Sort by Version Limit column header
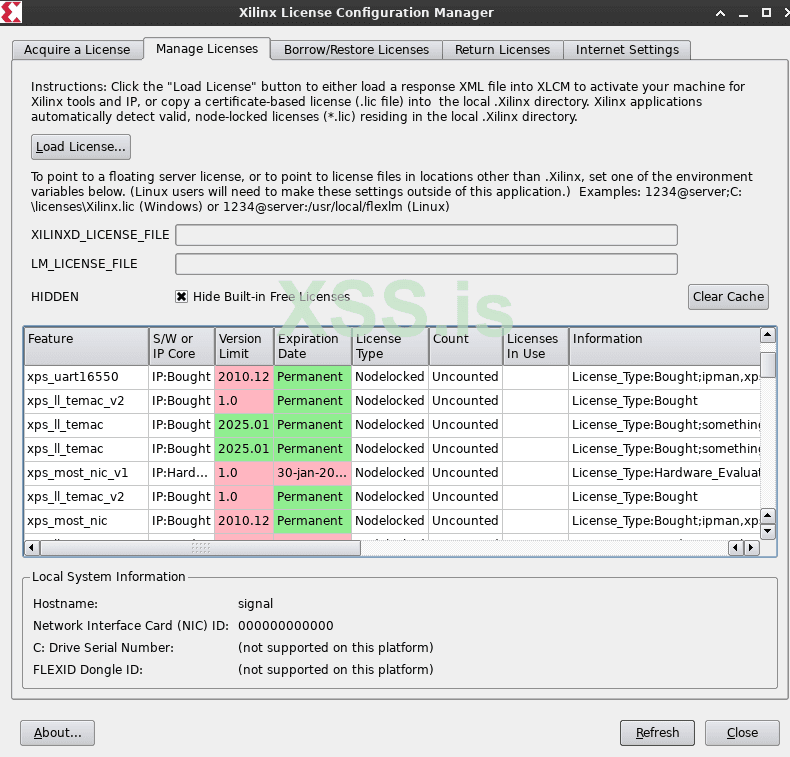This screenshot has width=790, height=757. [x=244, y=347]
